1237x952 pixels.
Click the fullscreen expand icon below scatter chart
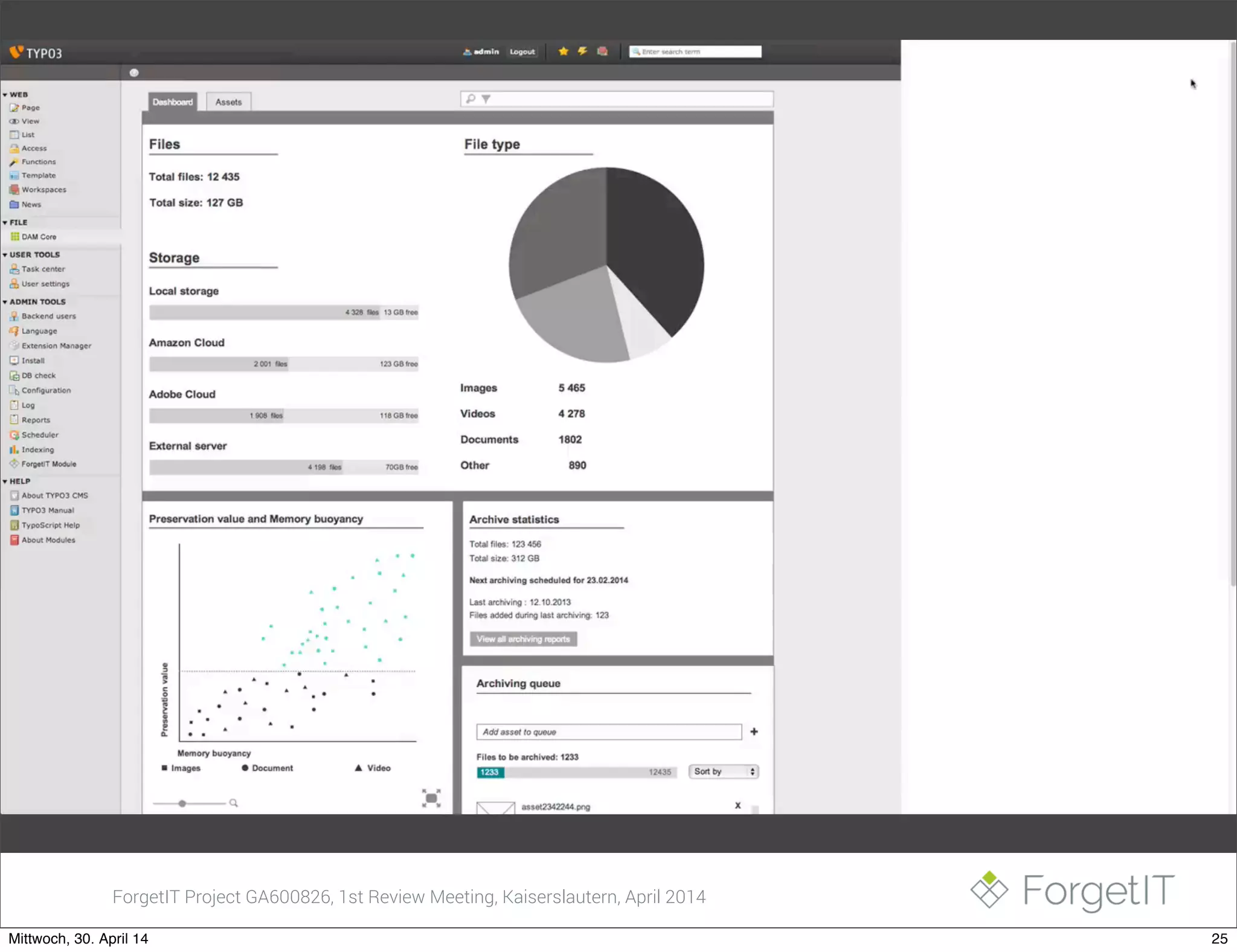[x=431, y=798]
